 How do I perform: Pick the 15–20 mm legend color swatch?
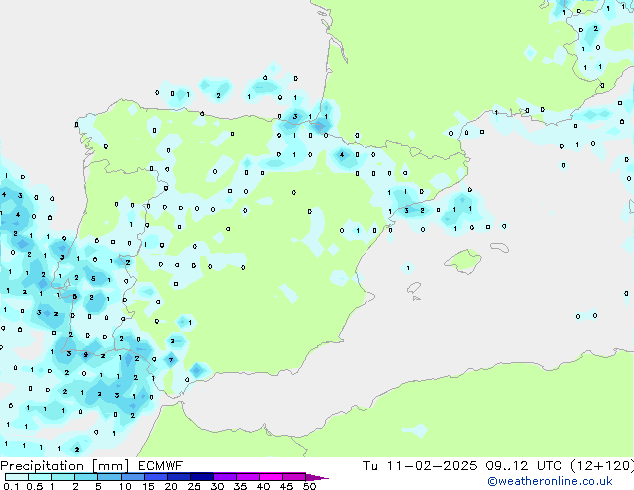point(155,477)
